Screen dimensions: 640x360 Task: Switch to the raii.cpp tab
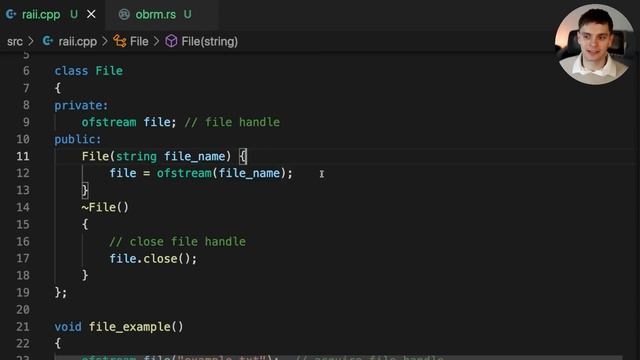coord(41,15)
